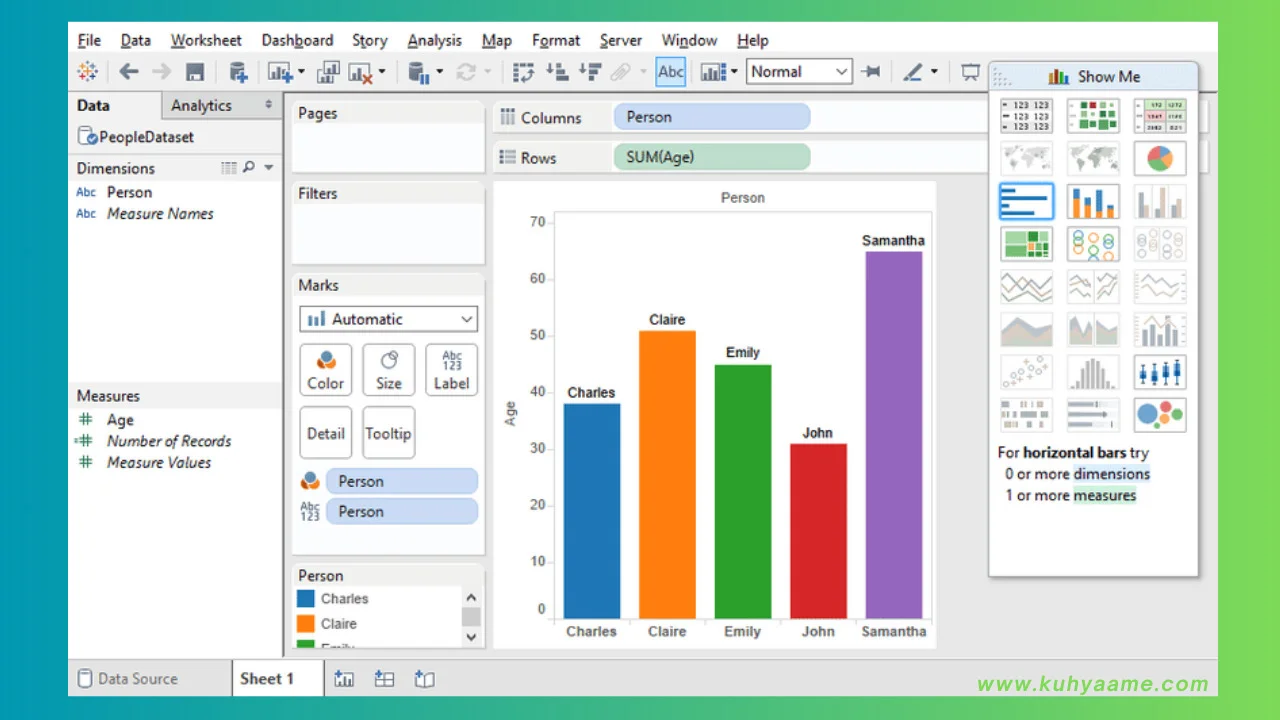1280x720 pixels.
Task: Click Charles blue legend color swatch
Action: pyautogui.click(x=306, y=599)
